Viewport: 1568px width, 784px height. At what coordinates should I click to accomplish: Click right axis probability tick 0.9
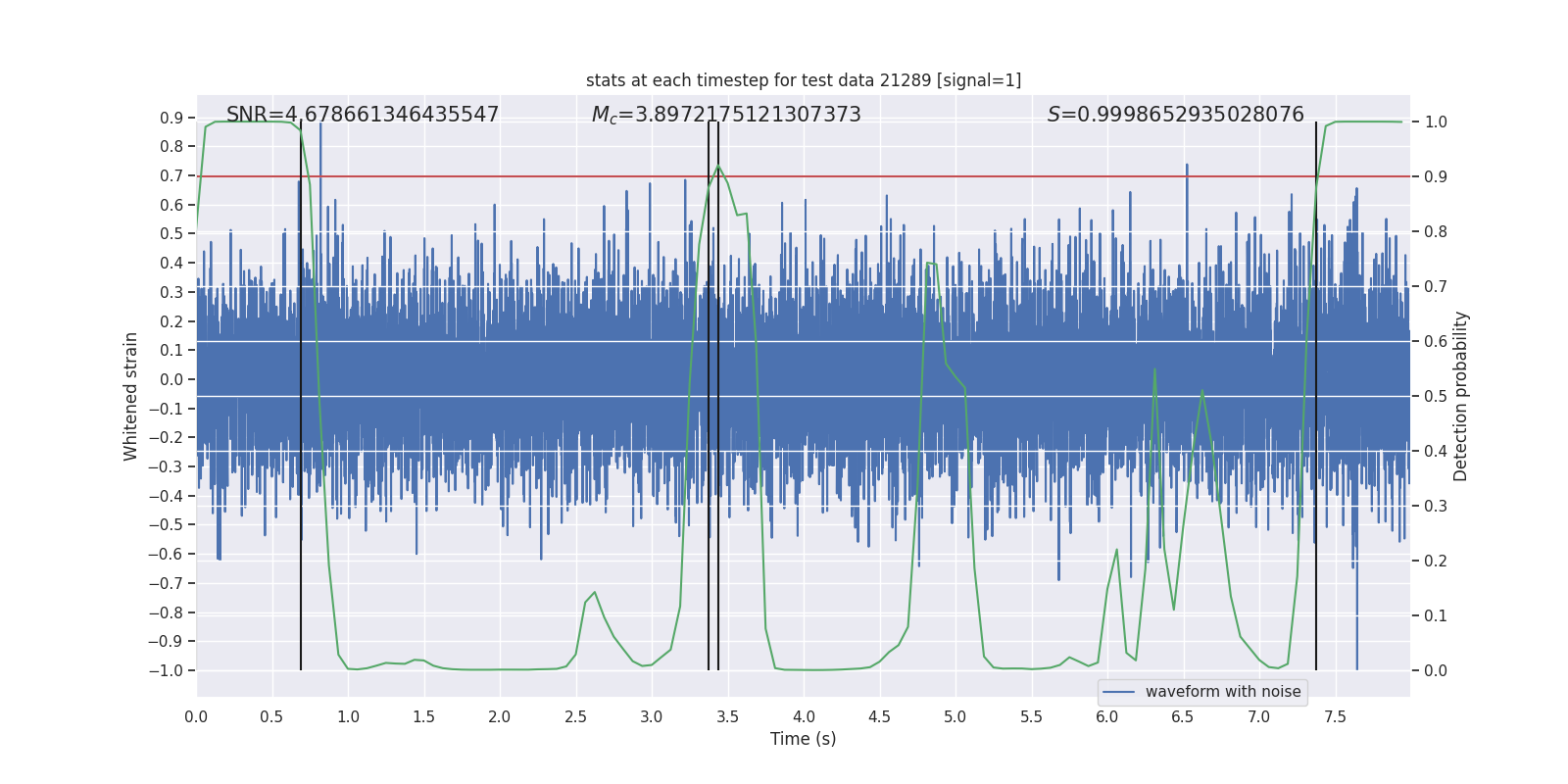point(1436,177)
